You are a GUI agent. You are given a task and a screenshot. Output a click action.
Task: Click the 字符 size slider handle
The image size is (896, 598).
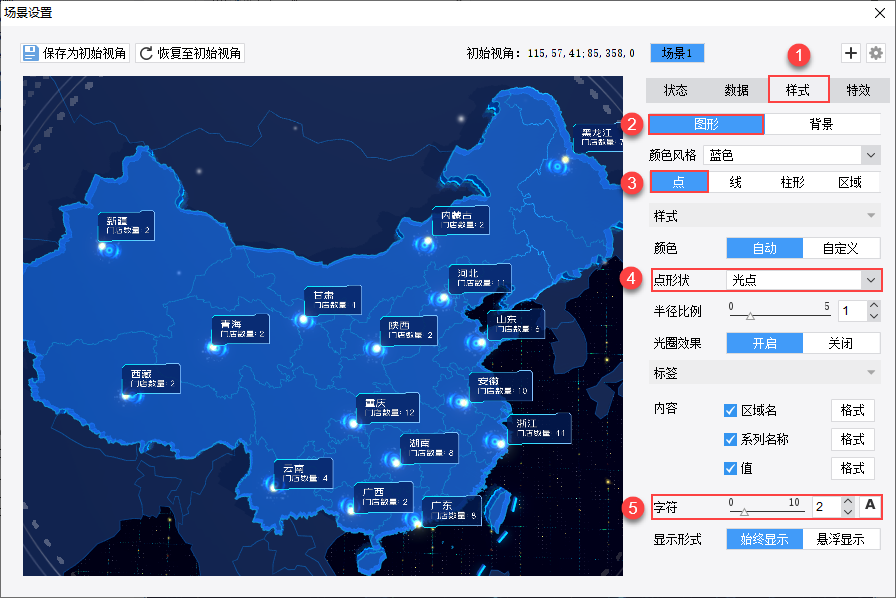(x=744, y=512)
